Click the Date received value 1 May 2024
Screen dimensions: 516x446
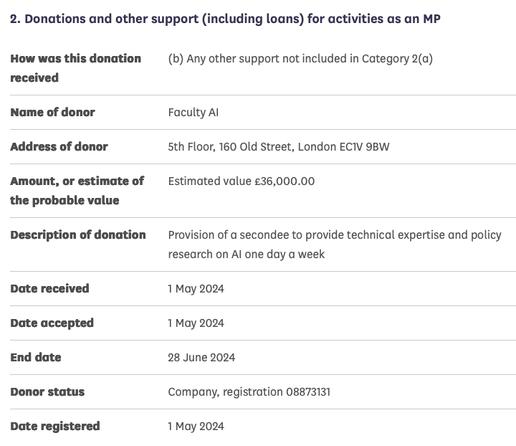(196, 289)
